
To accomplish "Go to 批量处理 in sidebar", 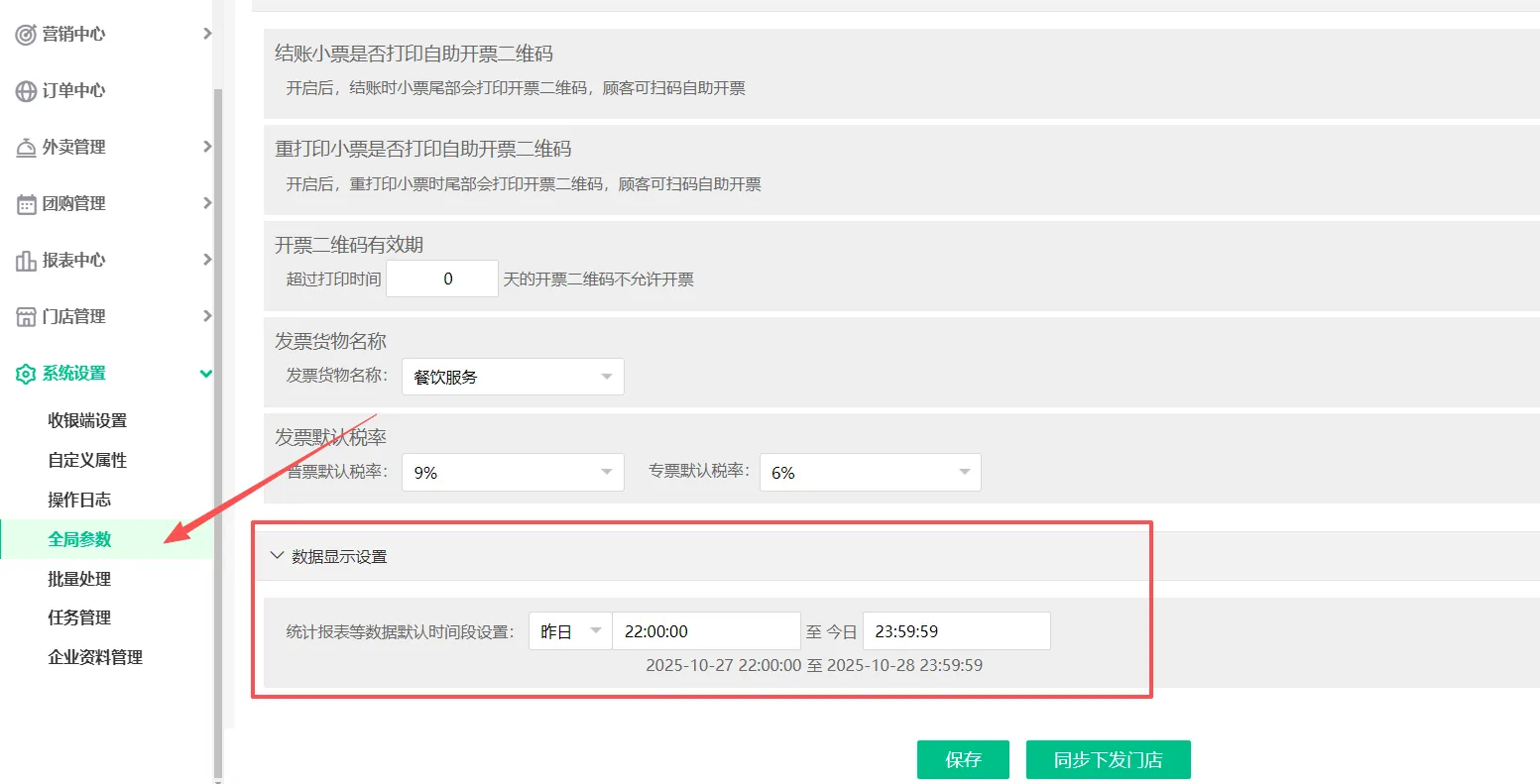I will 79,579.
